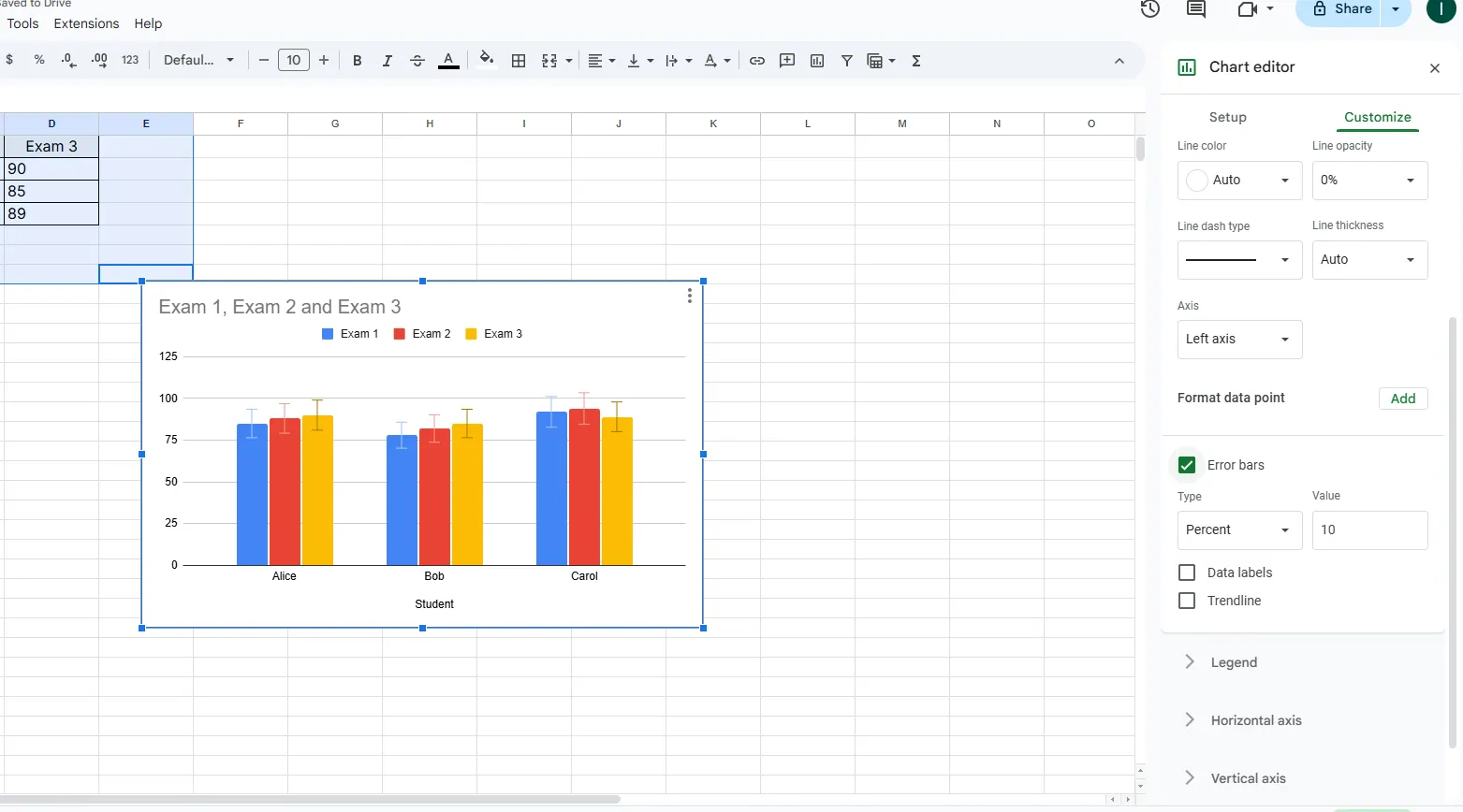The width and height of the screenshot is (1463, 812).
Task: Toggle bold formatting in toolbar
Action: pyautogui.click(x=357, y=61)
